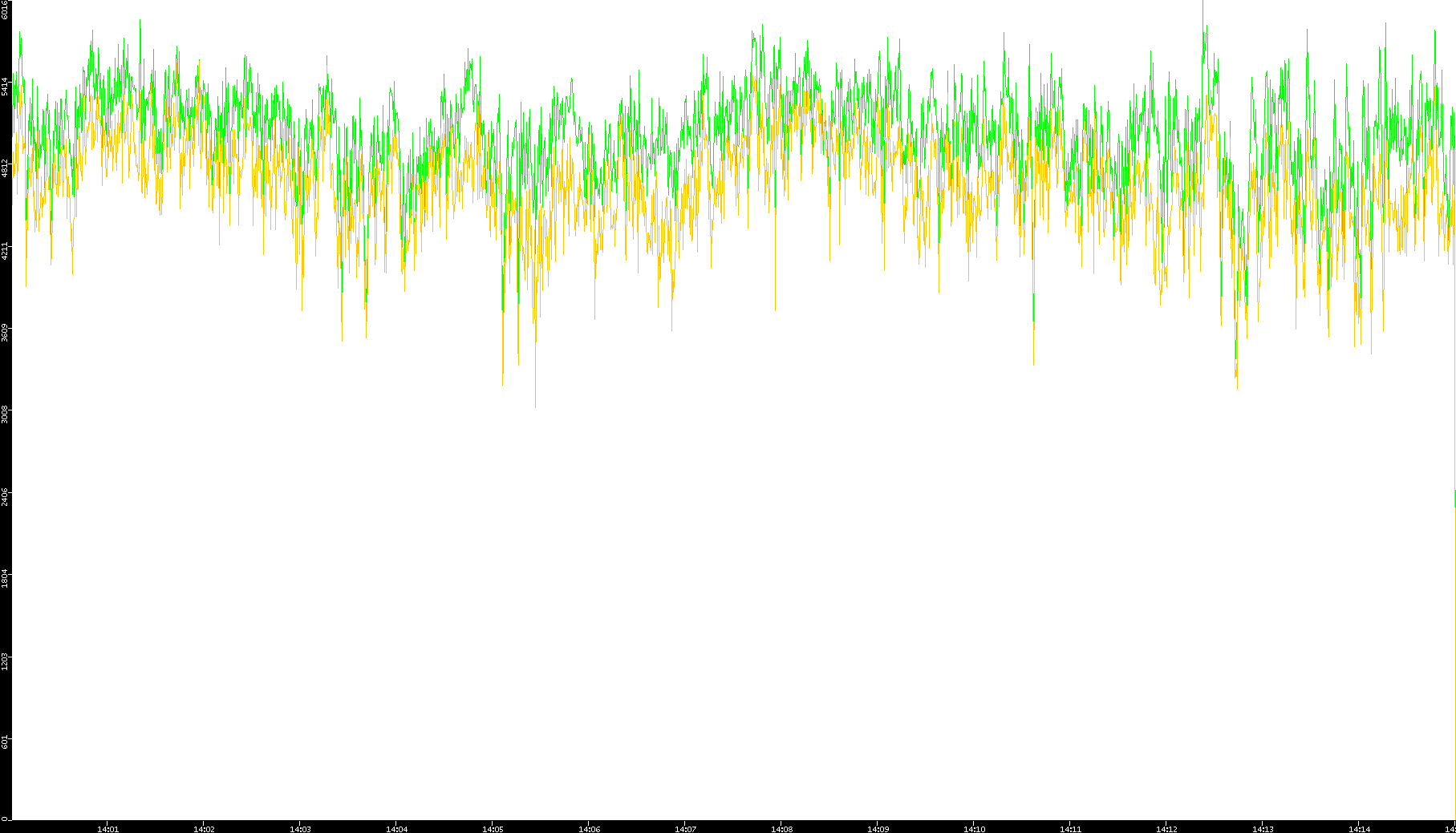Screen dimensions: 1456x833
Task: Click the 14:02 time label
Action: (x=204, y=829)
